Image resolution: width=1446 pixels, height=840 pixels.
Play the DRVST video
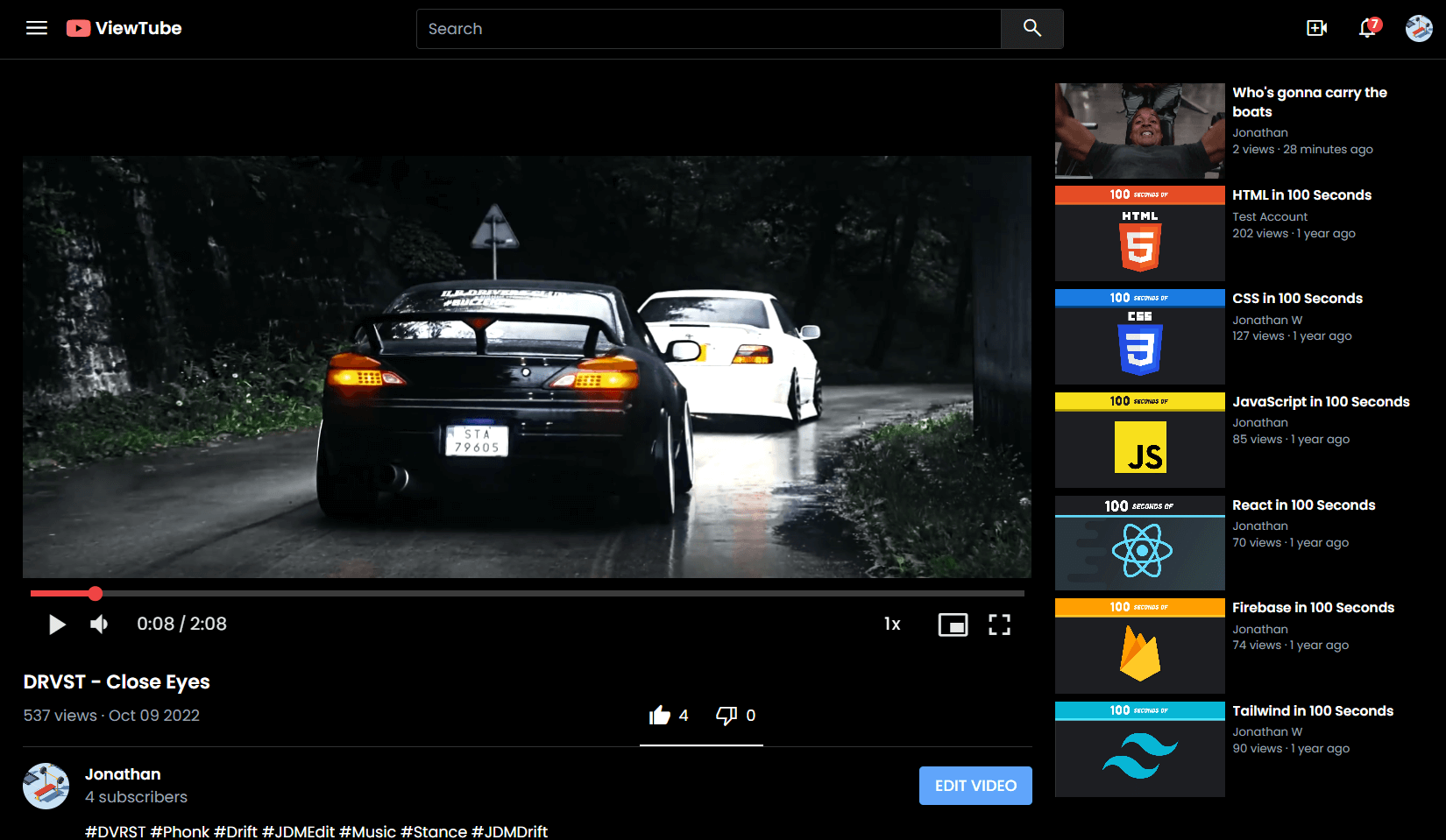click(x=57, y=624)
